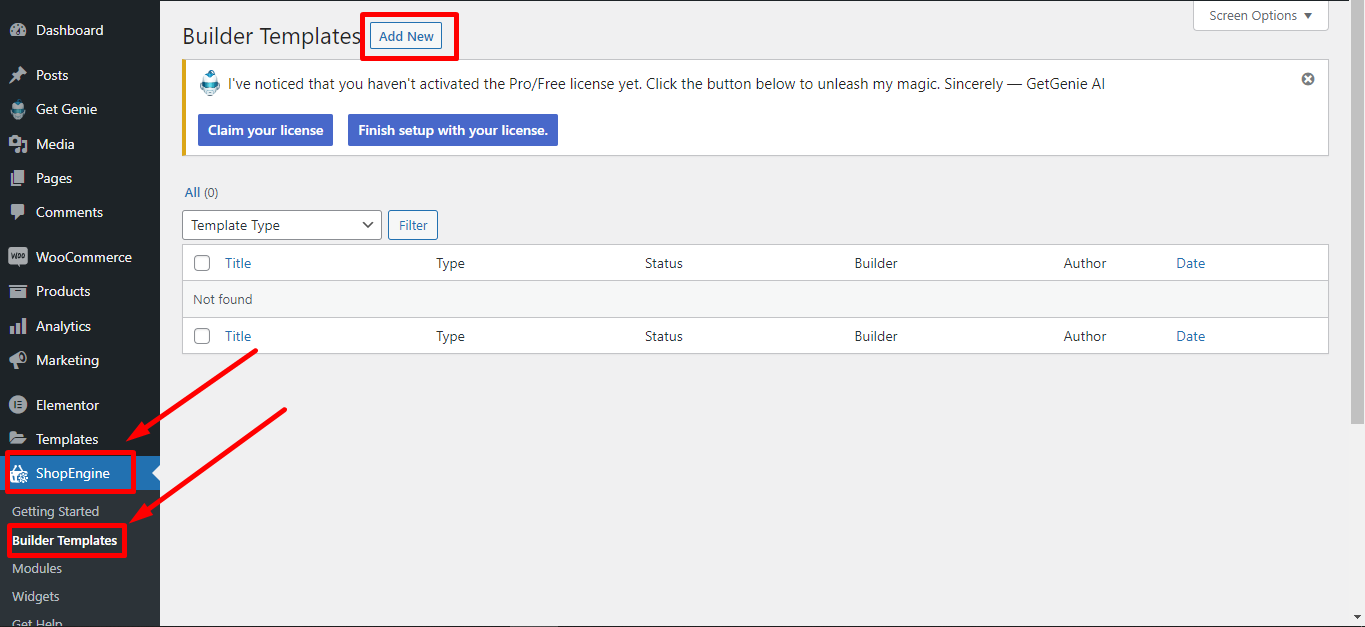Screen dimensions: 1365x627
Task: Click the Add New button
Action: tap(406, 36)
